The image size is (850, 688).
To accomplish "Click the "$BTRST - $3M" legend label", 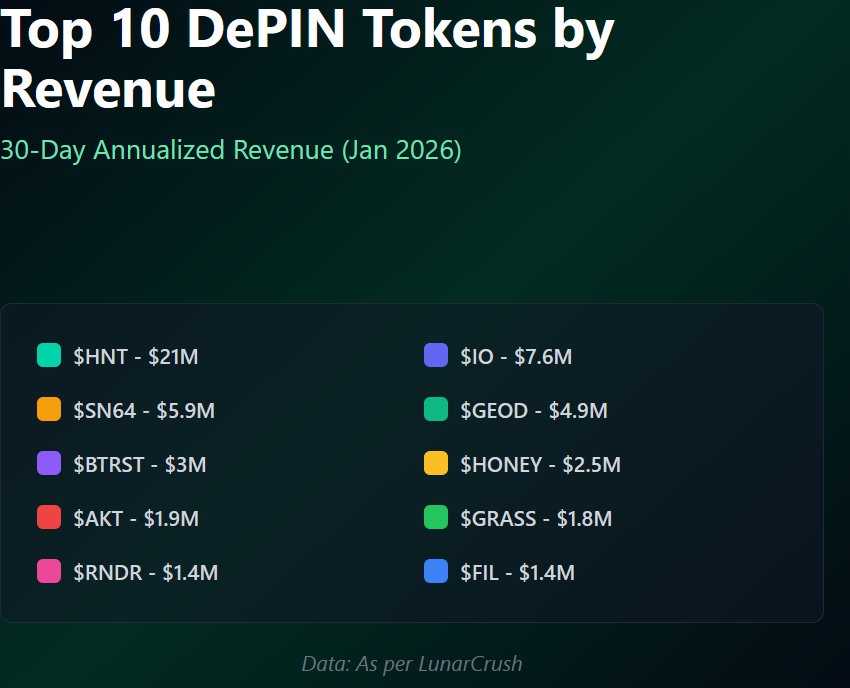I will [x=140, y=465].
